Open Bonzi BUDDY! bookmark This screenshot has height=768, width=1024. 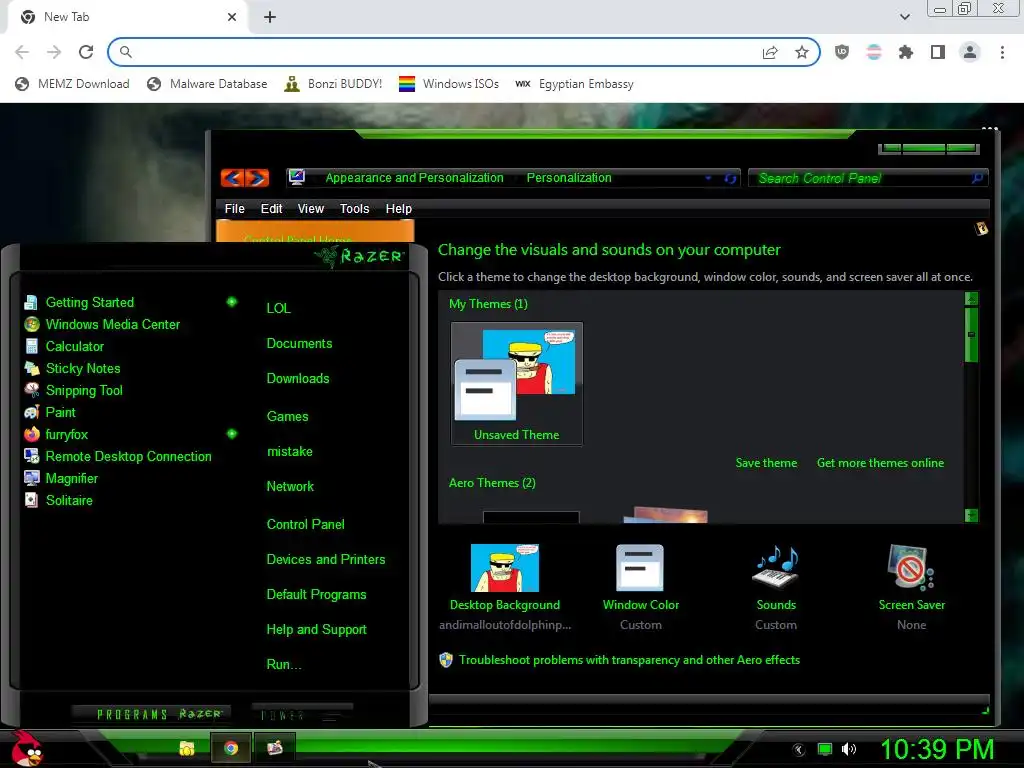click(x=333, y=84)
